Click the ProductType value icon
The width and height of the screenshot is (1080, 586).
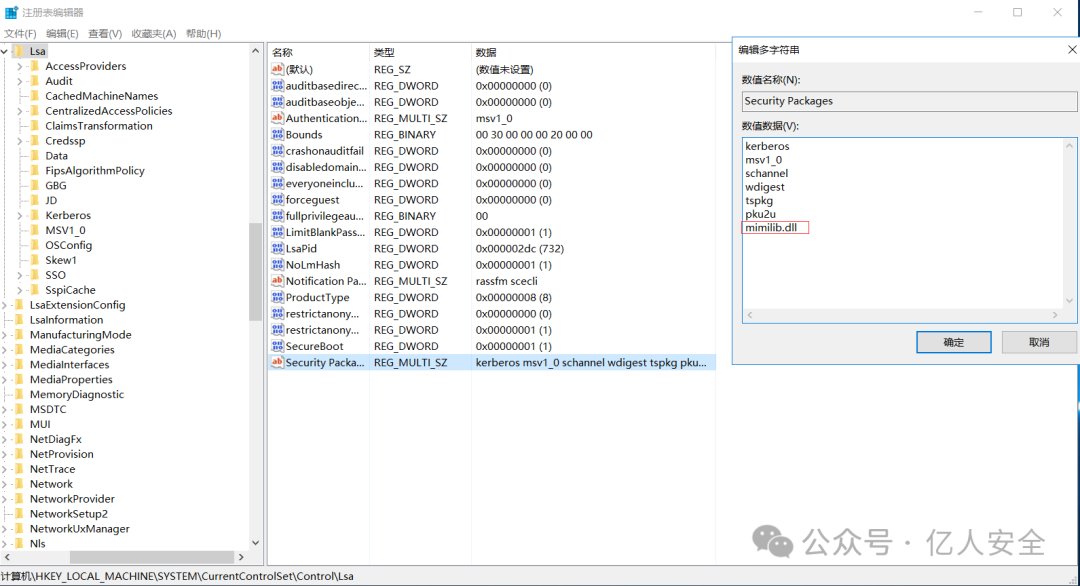tap(277, 297)
